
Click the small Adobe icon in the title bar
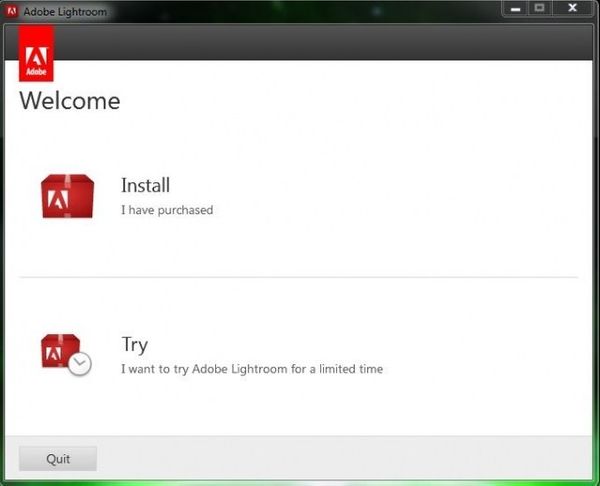11,11
